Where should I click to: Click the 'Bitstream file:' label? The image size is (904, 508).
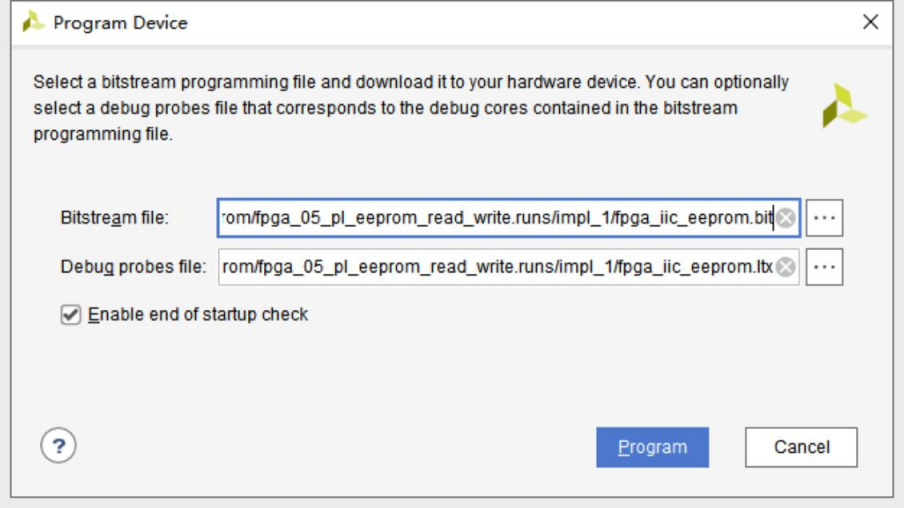115,218
